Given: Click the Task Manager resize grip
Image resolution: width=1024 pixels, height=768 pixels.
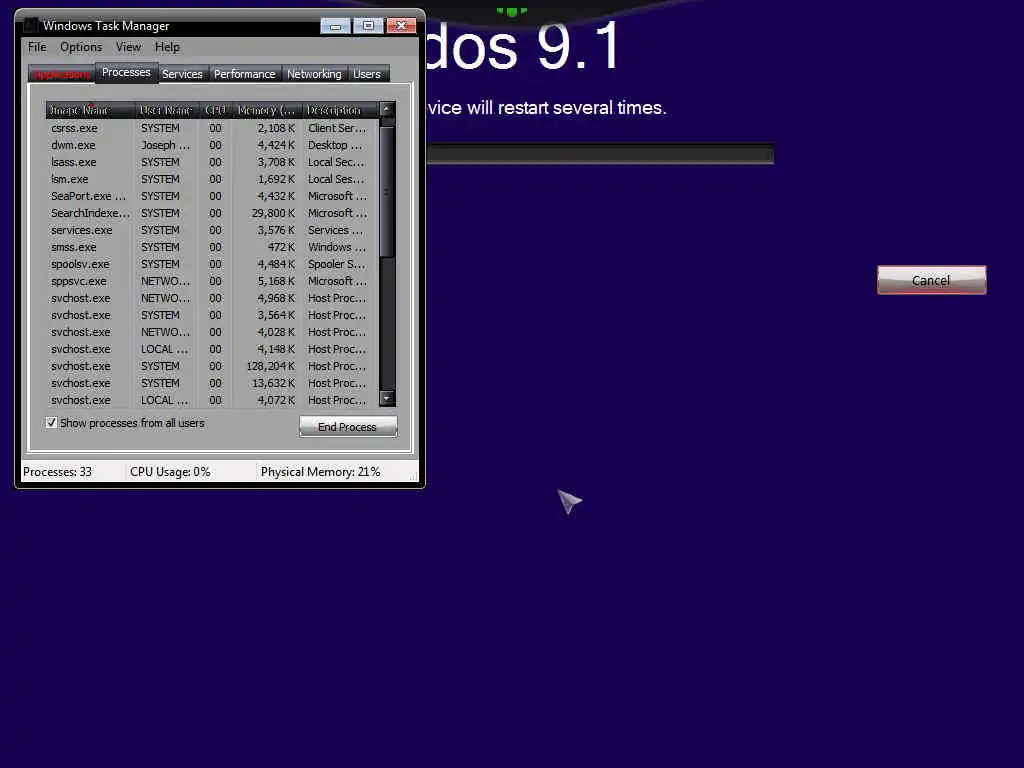Looking at the screenshot, I should [x=413, y=477].
